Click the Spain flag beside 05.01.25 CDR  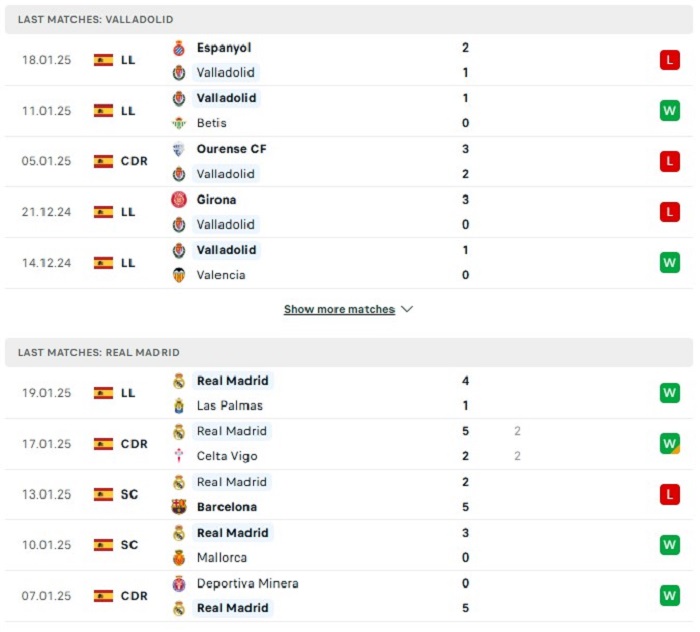coord(103,161)
